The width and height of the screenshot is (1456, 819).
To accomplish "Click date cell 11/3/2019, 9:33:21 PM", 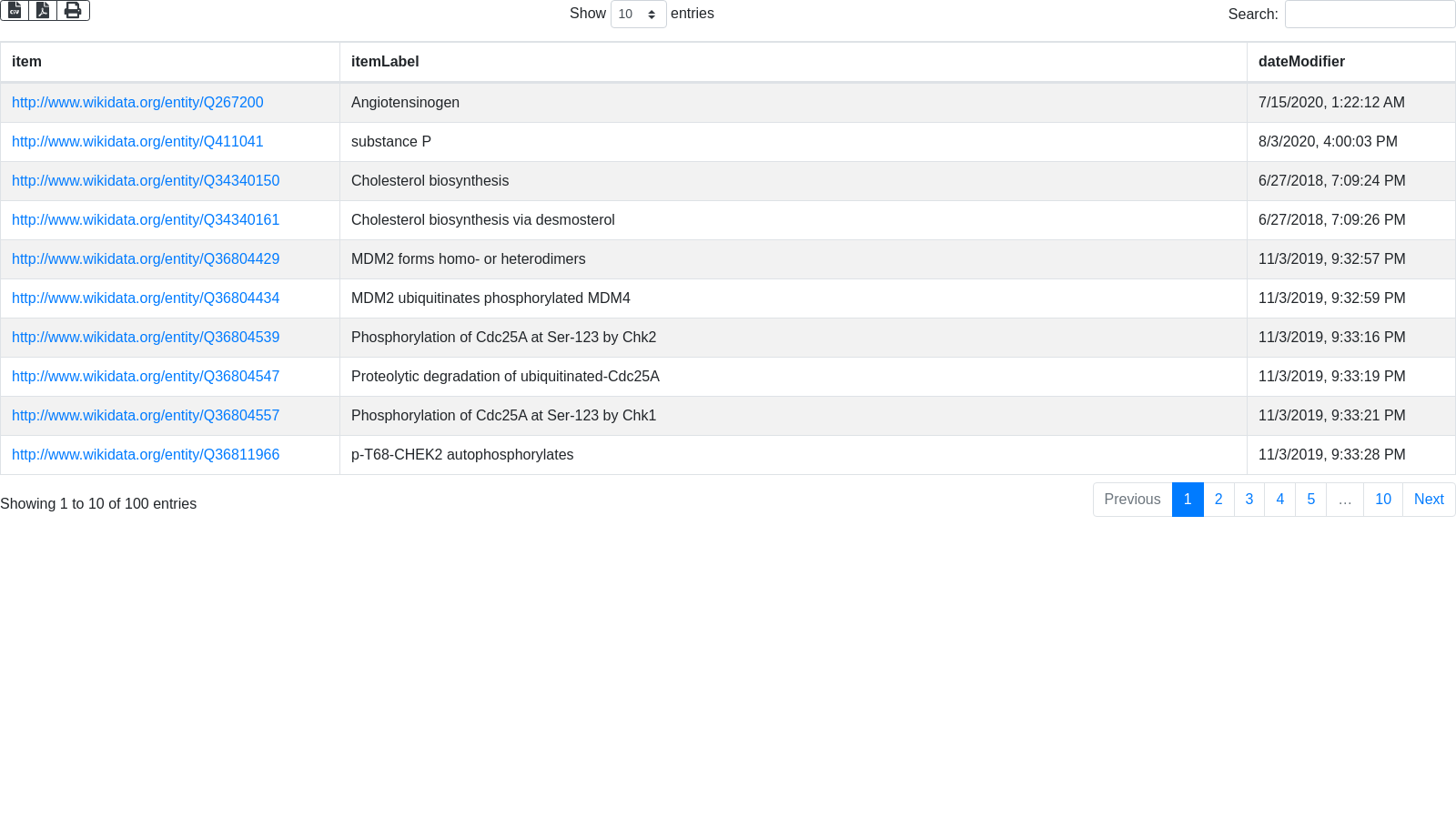I will pos(1351,416).
